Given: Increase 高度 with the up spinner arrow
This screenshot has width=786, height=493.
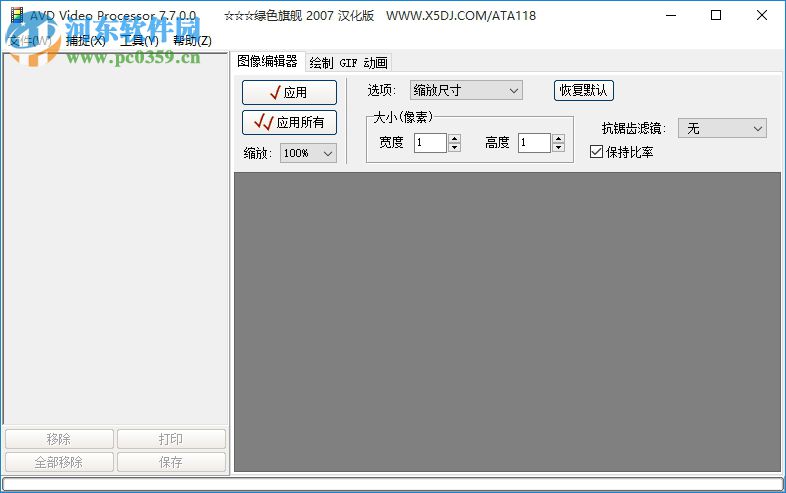Looking at the screenshot, I should click(x=558, y=138).
